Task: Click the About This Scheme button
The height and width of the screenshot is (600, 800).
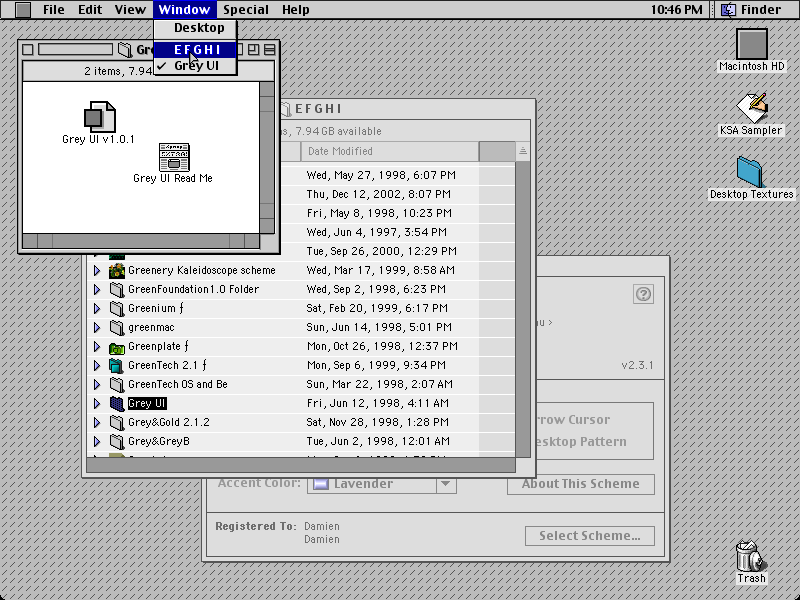Action: 581,484
